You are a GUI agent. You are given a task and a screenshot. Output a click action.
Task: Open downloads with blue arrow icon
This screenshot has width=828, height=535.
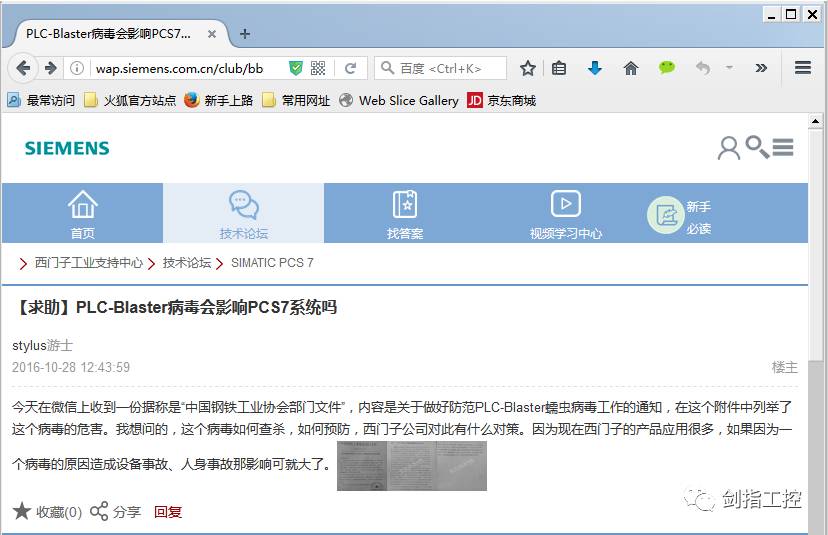(x=595, y=68)
